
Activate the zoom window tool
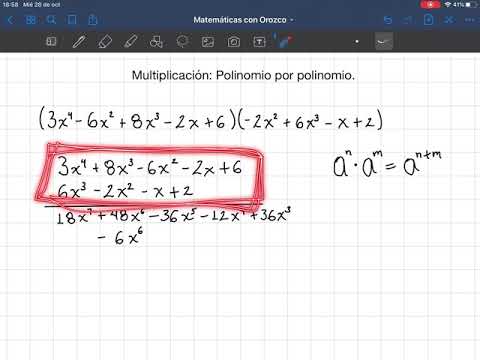point(51,41)
